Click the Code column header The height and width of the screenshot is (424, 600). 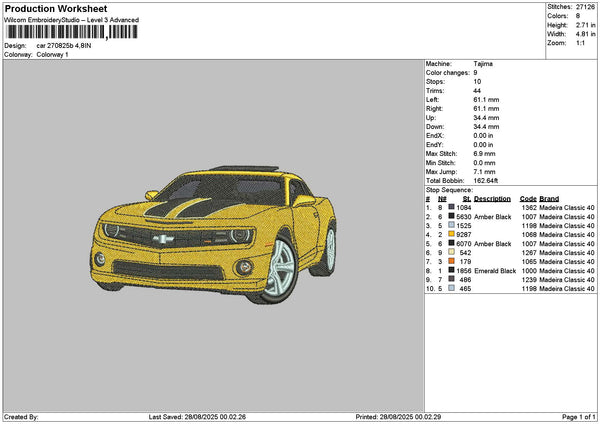tap(528, 198)
